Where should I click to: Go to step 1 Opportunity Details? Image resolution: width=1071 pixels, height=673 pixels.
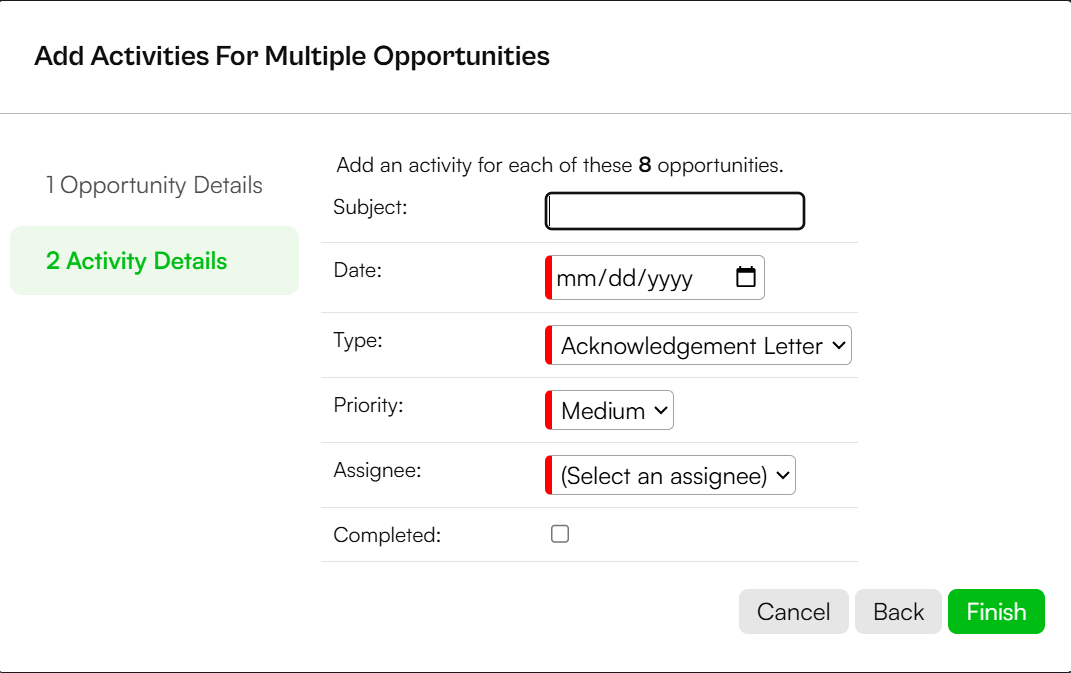point(154,185)
